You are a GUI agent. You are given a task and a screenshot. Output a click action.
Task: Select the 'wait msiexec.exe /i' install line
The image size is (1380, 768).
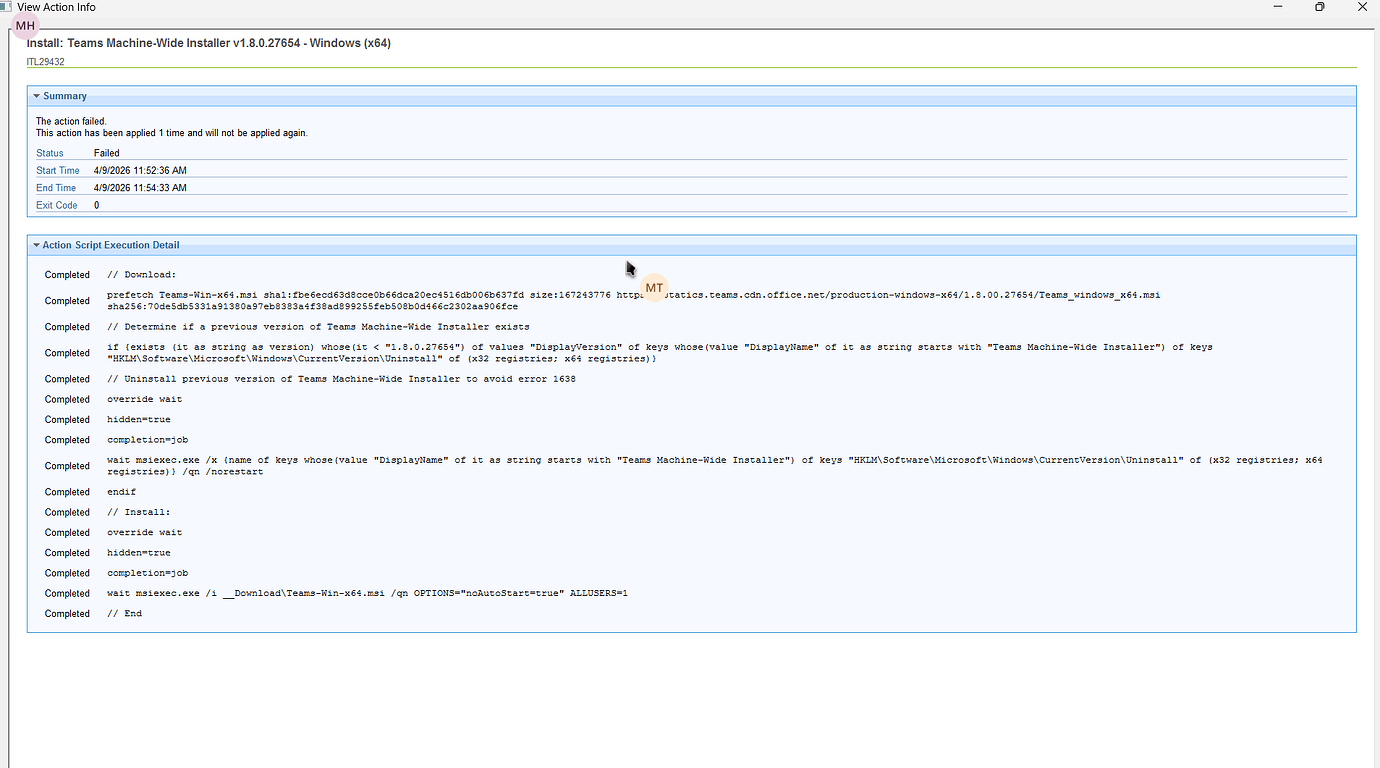click(x=367, y=594)
